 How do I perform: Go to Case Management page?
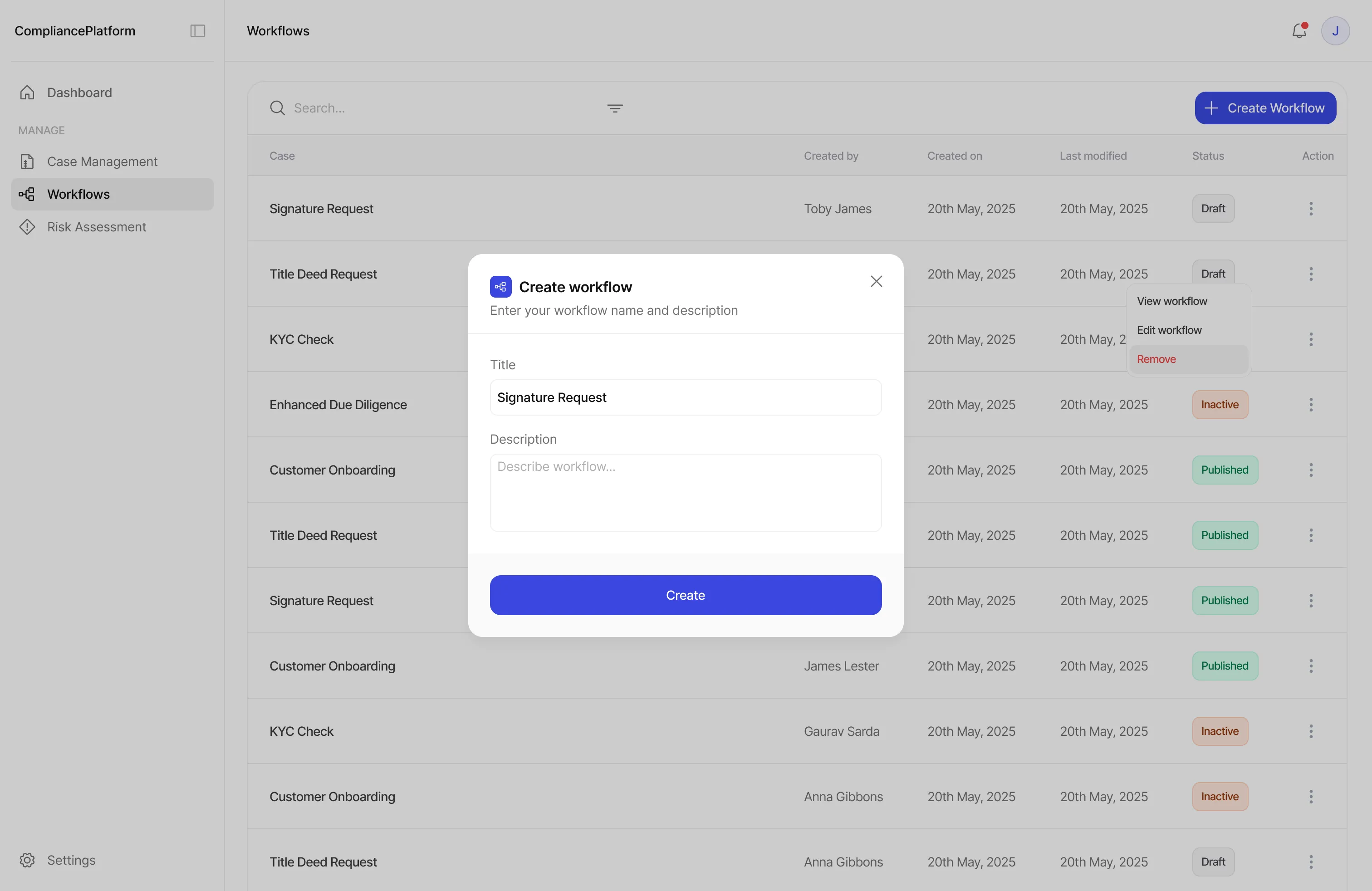[x=102, y=162]
